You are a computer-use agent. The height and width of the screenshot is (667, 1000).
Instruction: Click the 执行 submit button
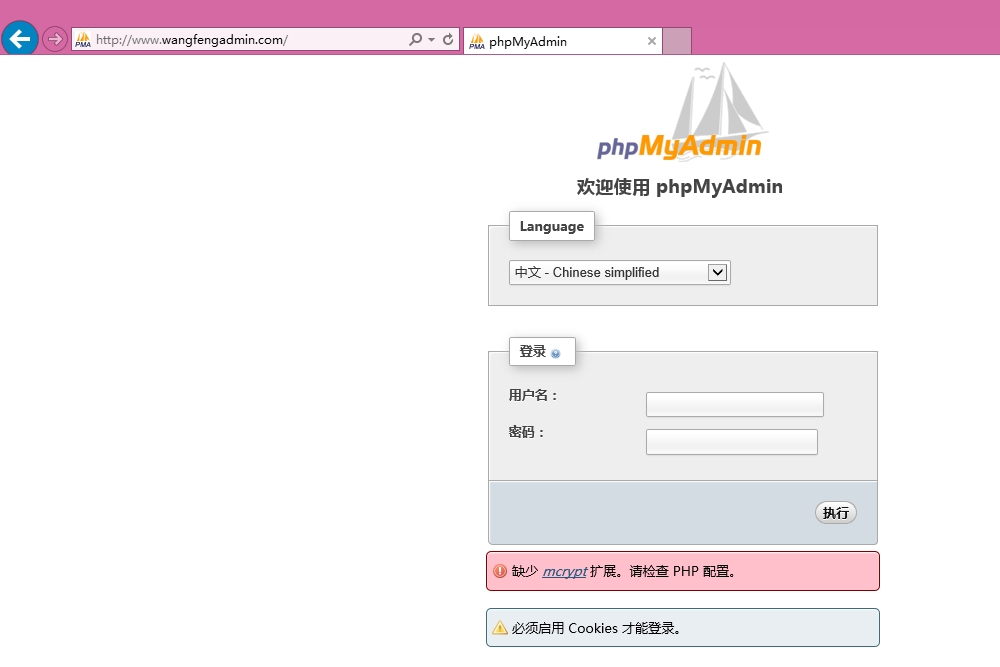pos(835,513)
